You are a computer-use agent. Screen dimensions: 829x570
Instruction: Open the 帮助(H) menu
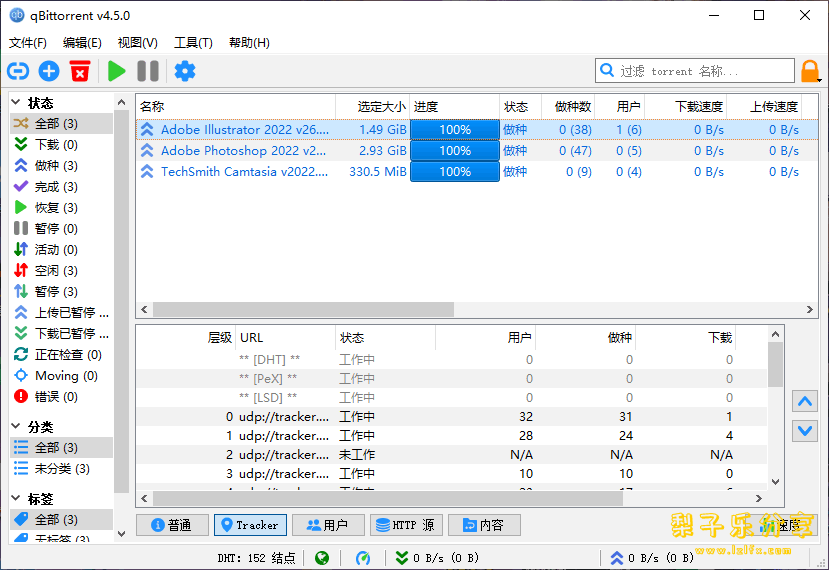(249, 43)
